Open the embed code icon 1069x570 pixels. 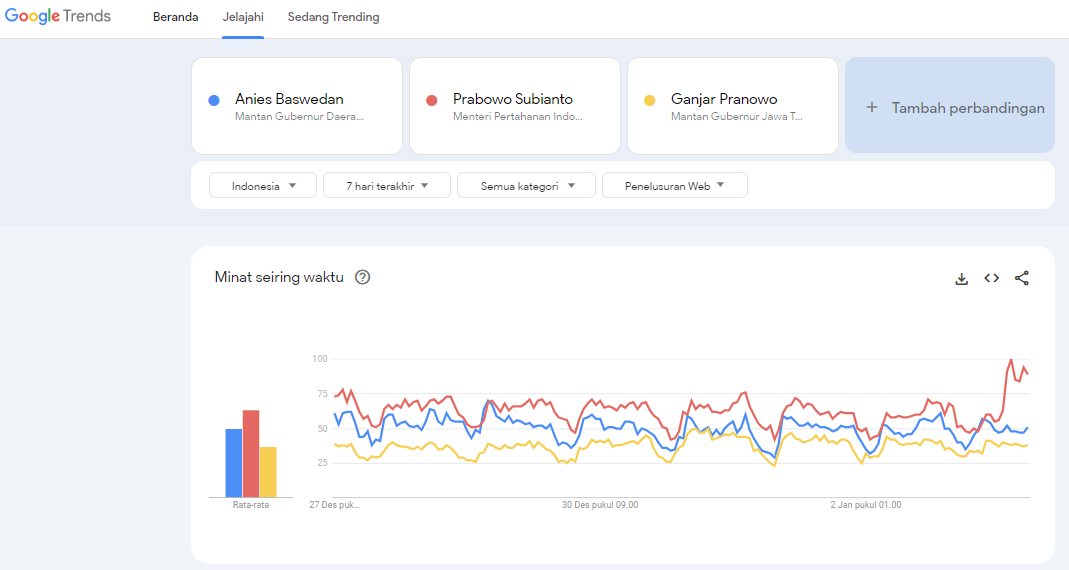click(991, 278)
